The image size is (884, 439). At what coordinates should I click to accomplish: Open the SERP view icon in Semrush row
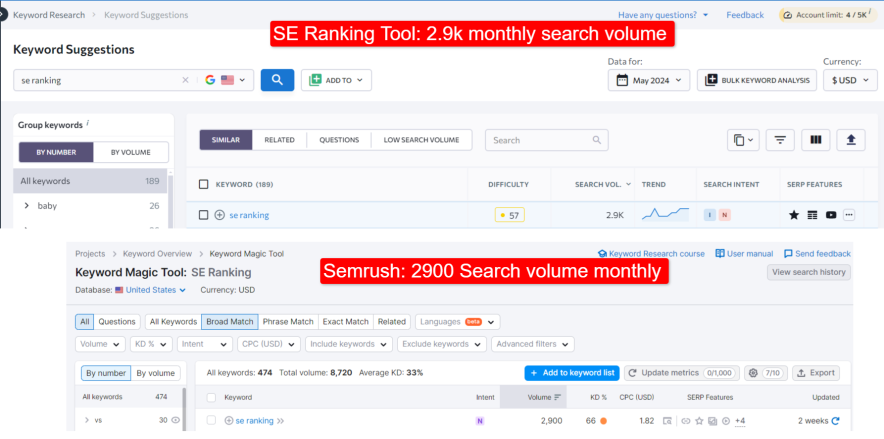pos(667,420)
